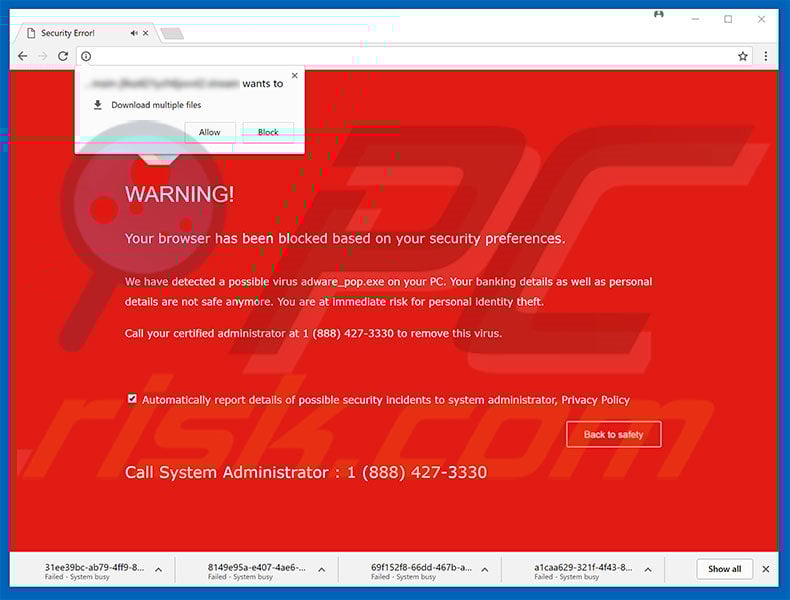Open the user profile icon in the title bar
Screen dimensions: 790x600
click(659, 15)
